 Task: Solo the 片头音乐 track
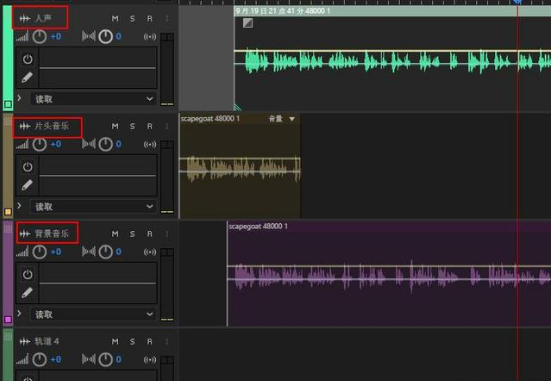132,126
